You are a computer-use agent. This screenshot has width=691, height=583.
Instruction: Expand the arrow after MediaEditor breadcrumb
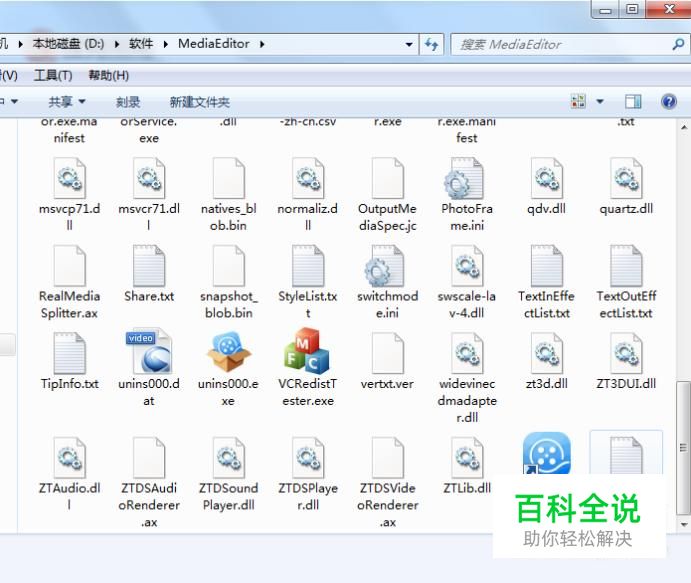pyautogui.click(x=262, y=44)
